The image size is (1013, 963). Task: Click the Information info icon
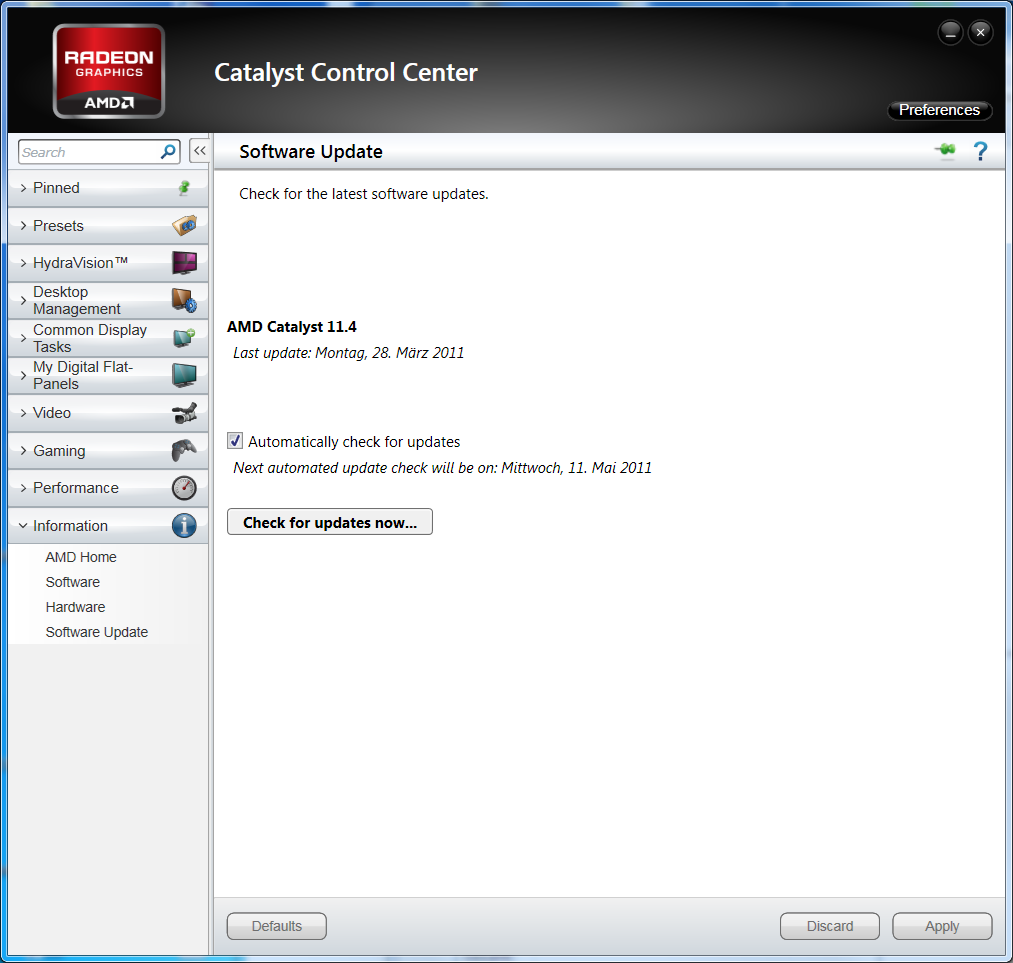click(x=184, y=525)
